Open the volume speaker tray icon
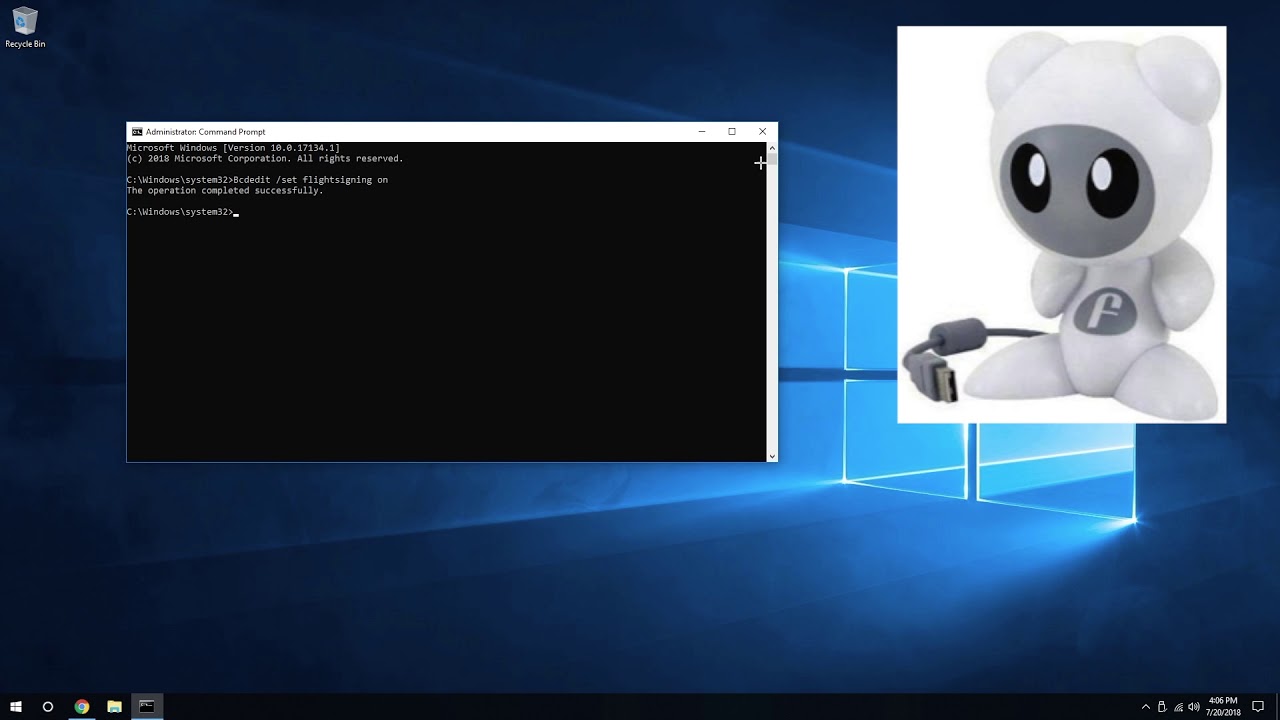 1194,707
